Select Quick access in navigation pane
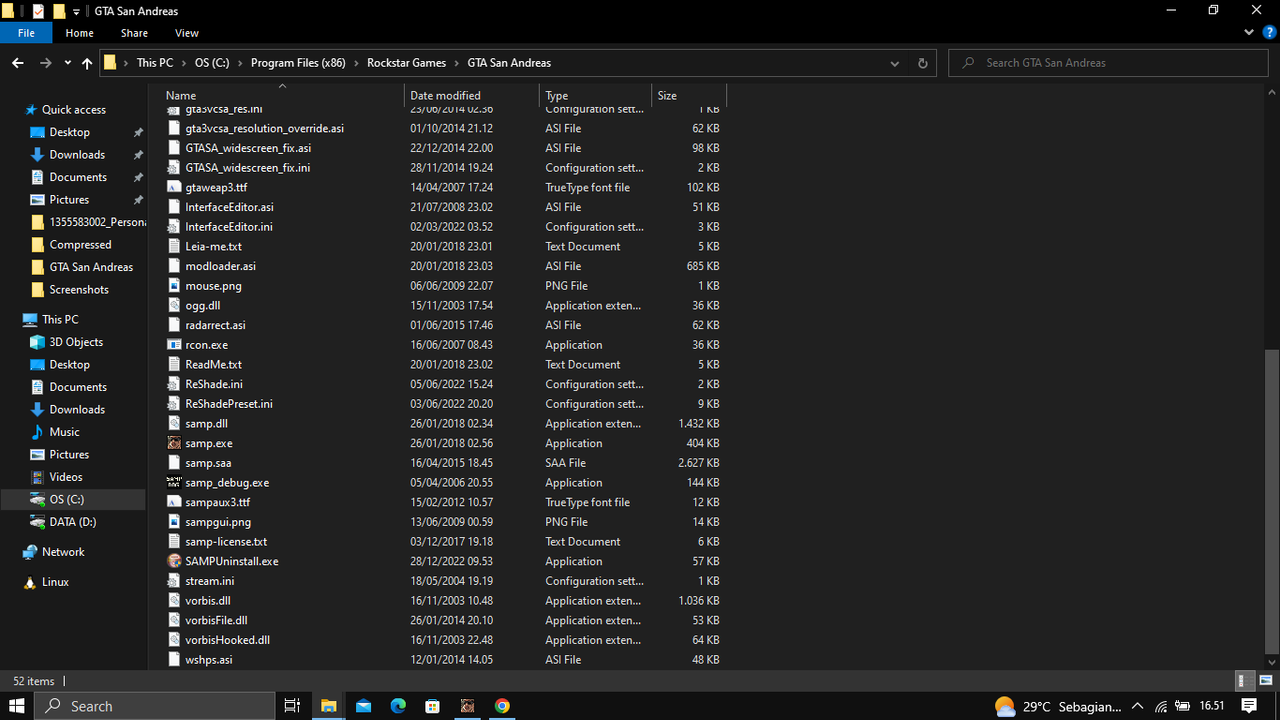Viewport: 1280px width, 720px height. tap(73, 110)
